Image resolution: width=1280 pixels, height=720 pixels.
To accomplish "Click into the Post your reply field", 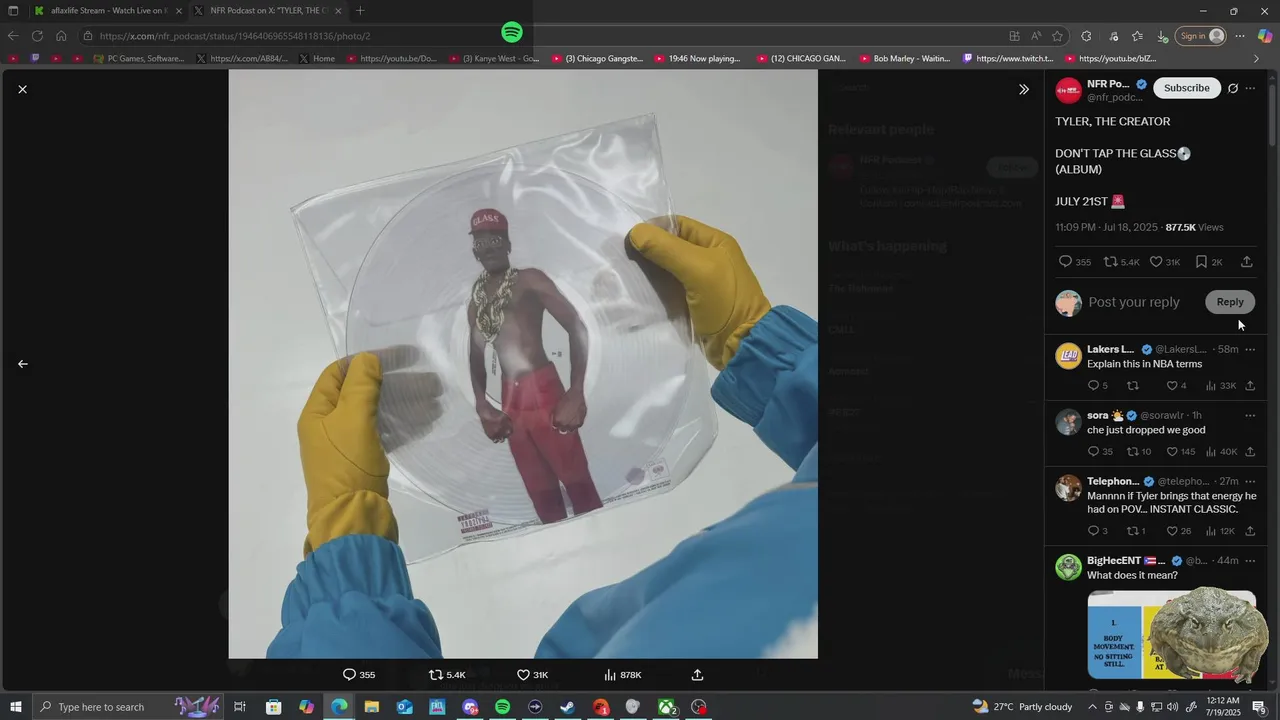I will coord(1134,302).
